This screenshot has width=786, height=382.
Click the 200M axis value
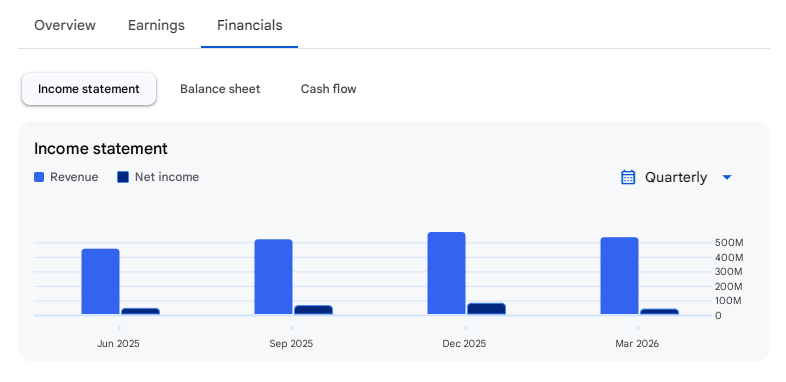[x=729, y=287]
